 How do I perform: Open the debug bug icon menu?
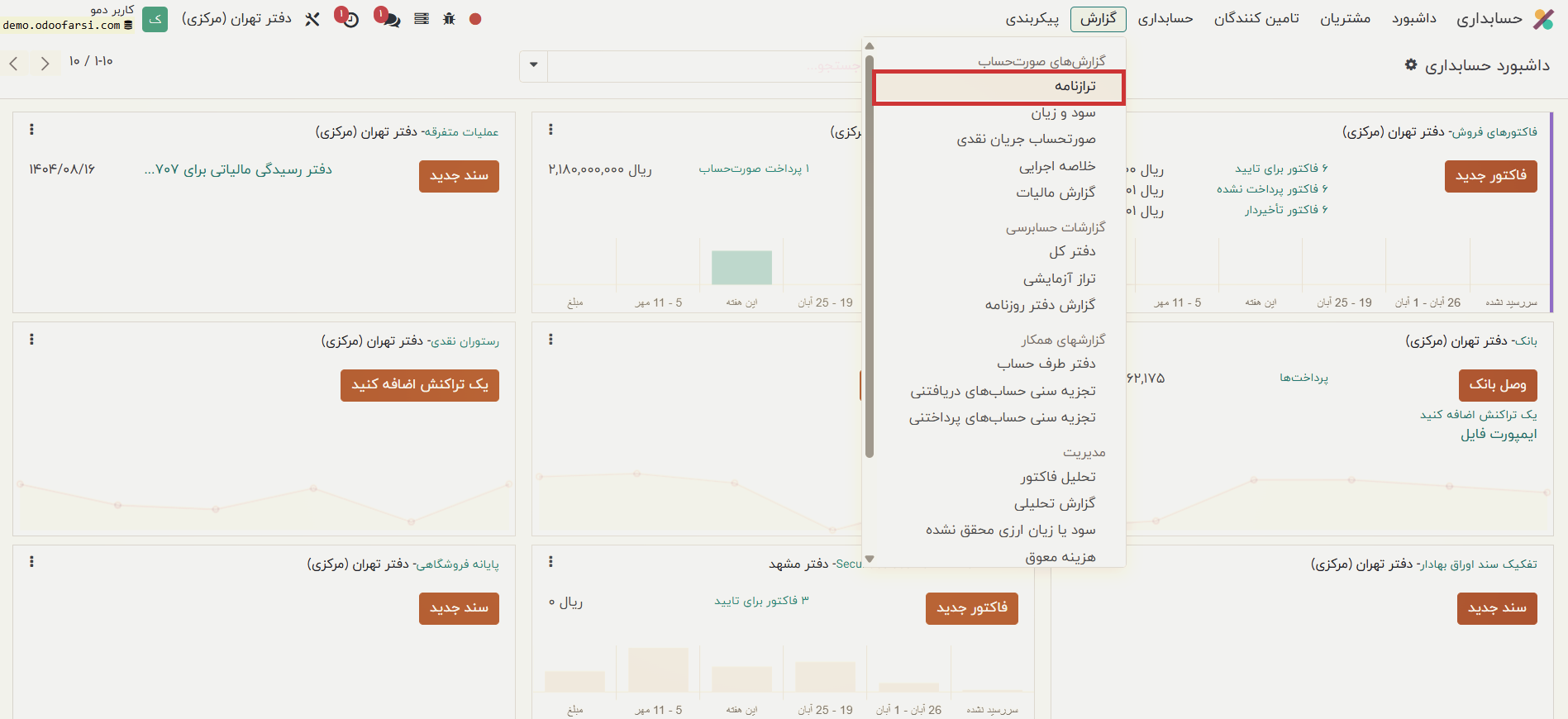click(x=449, y=18)
